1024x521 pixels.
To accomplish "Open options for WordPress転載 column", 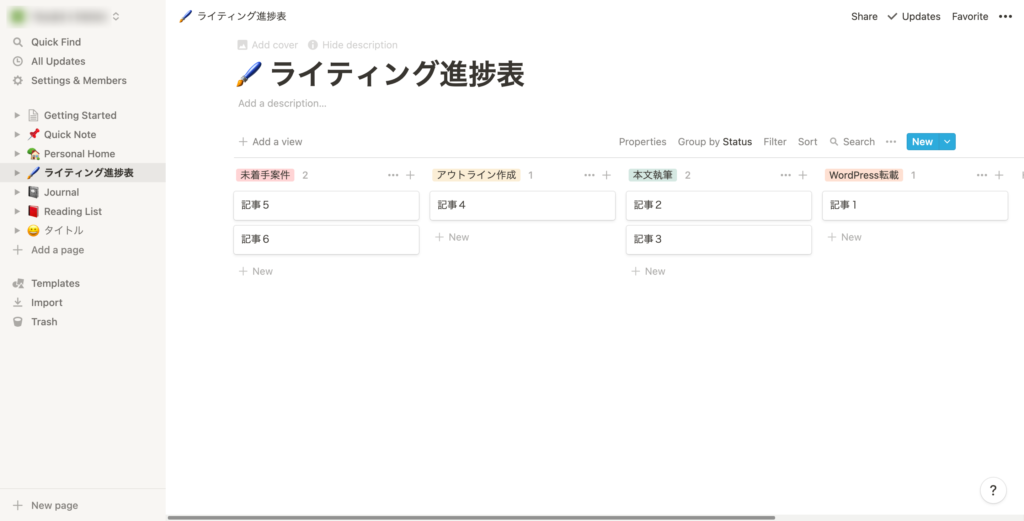I will [982, 175].
